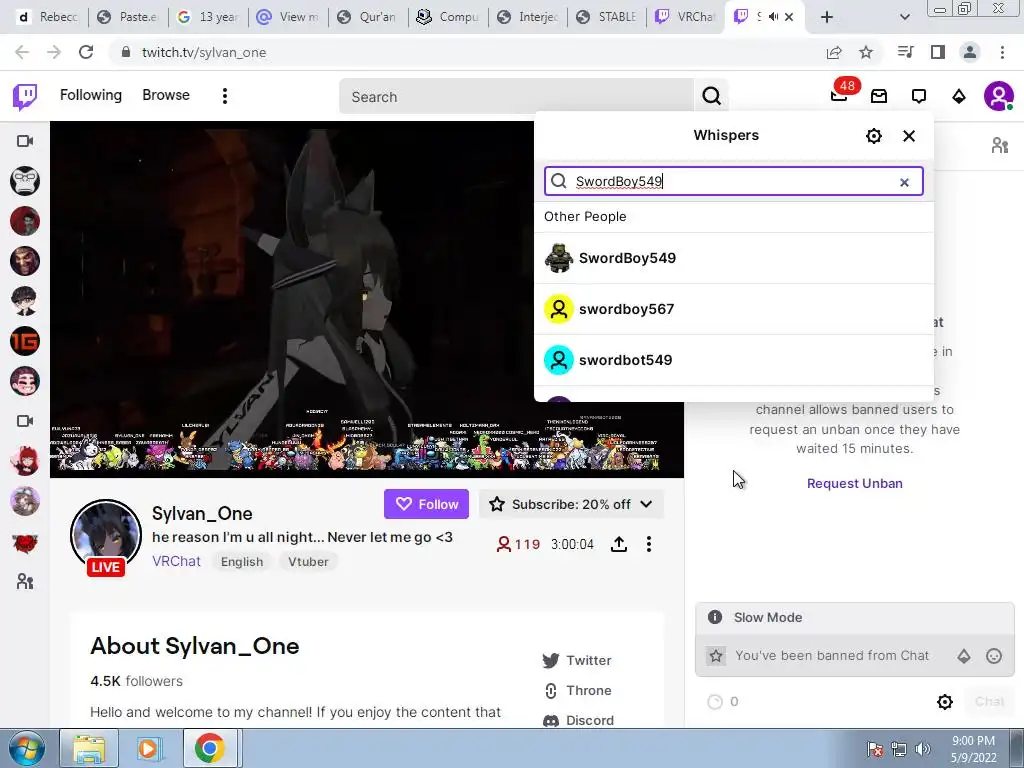Select SwordBoy549 from Other People
This screenshot has width=1024, height=768.
pyautogui.click(x=734, y=258)
